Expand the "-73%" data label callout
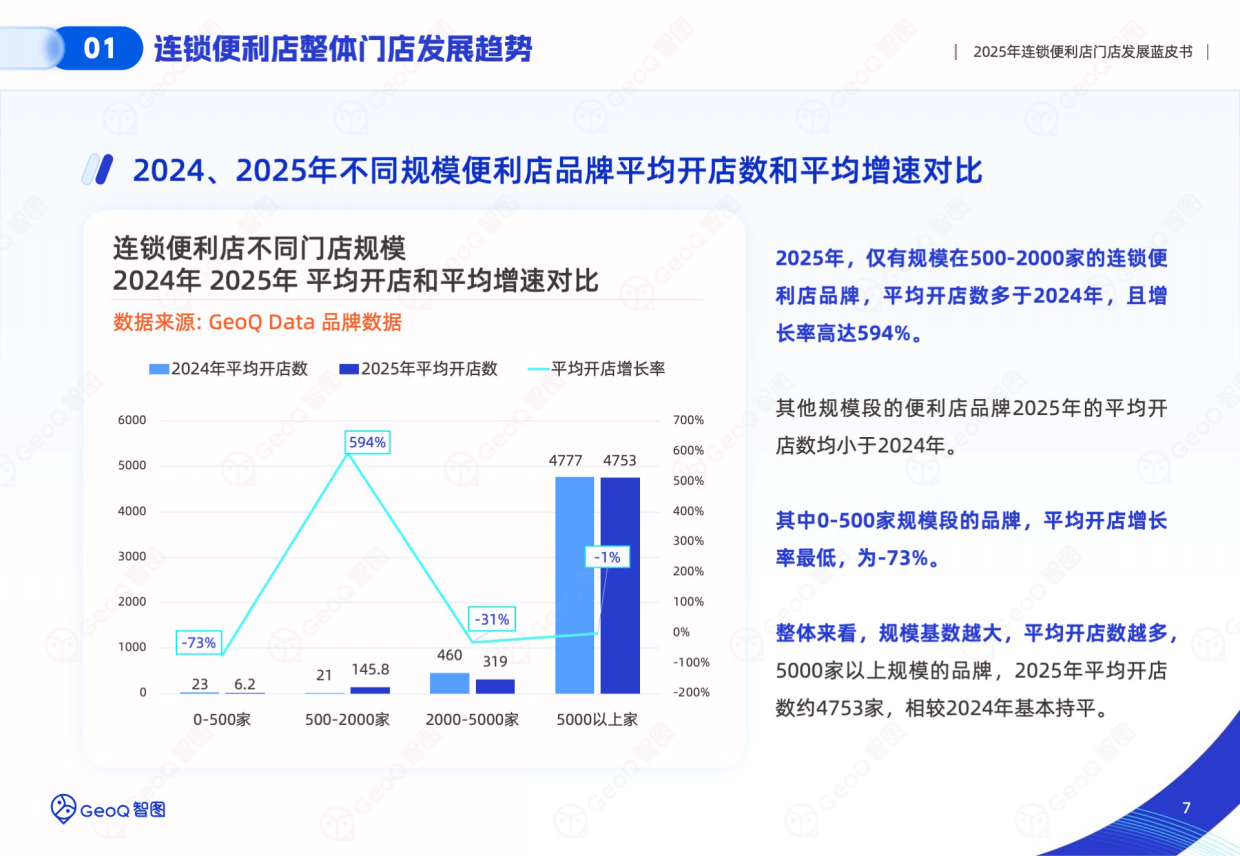The image size is (1240, 856). click(x=197, y=643)
